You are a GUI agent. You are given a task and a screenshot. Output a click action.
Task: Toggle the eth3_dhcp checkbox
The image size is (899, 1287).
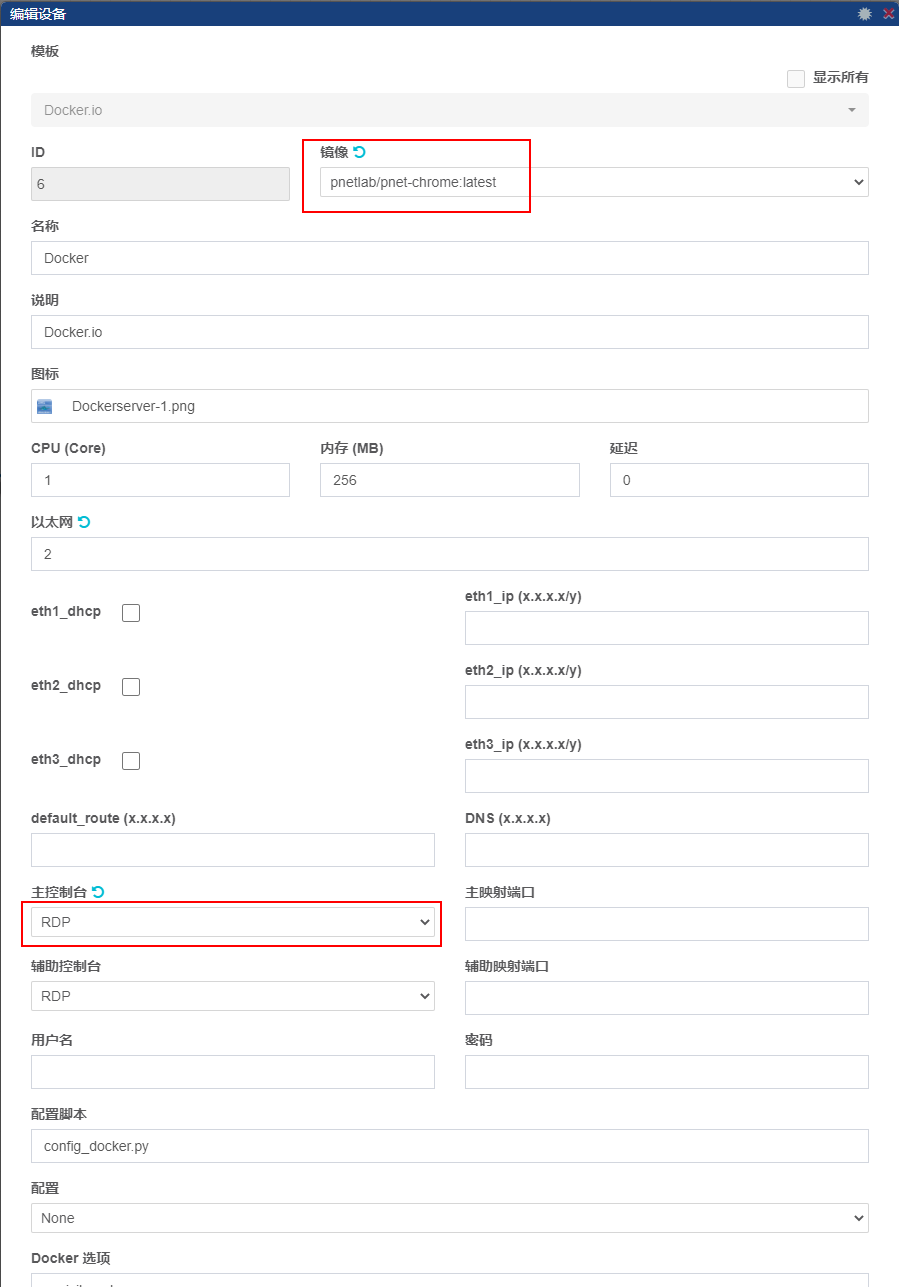130,760
